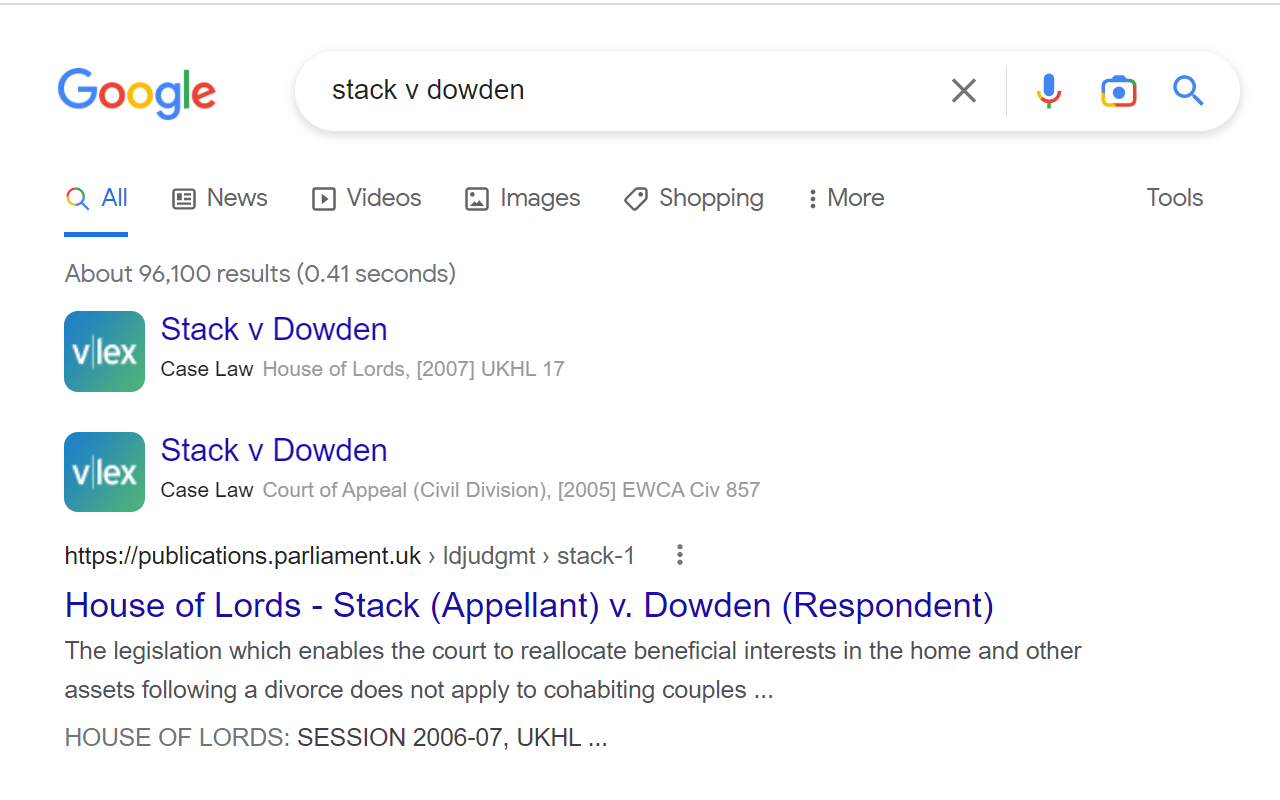The image size is (1280, 800).
Task: Open Google Lens camera search
Action: 1118,91
